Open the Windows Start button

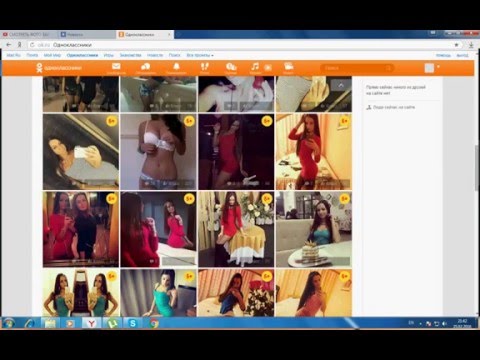pos(9,323)
